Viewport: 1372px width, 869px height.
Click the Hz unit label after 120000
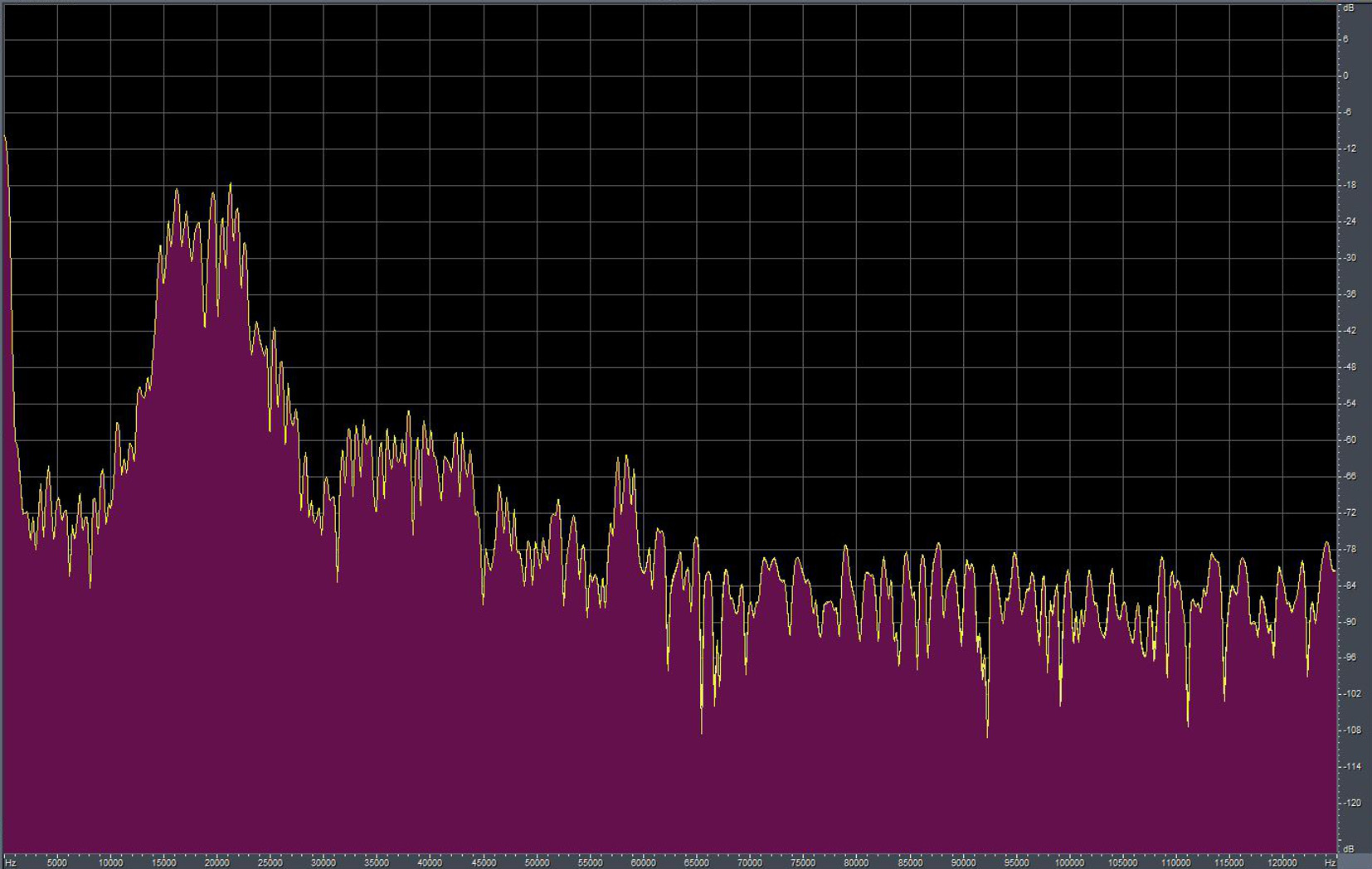pos(1331,863)
